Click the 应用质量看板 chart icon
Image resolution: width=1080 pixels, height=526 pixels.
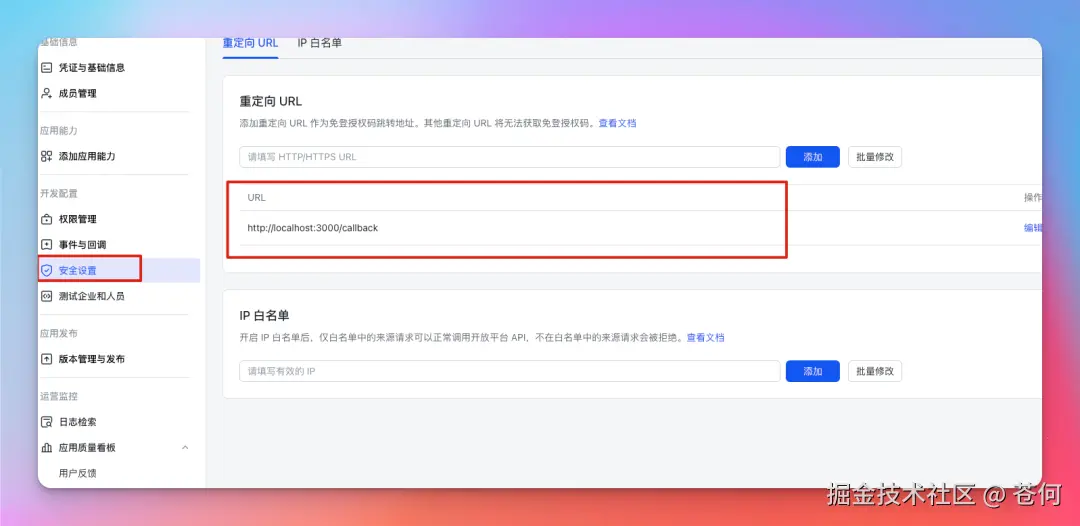[x=47, y=448]
